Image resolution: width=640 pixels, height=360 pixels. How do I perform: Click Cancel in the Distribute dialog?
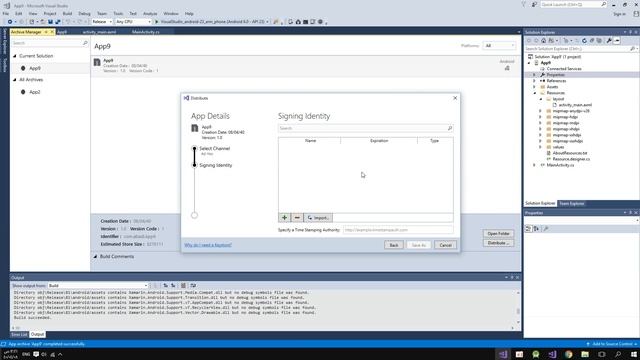(445, 245)
